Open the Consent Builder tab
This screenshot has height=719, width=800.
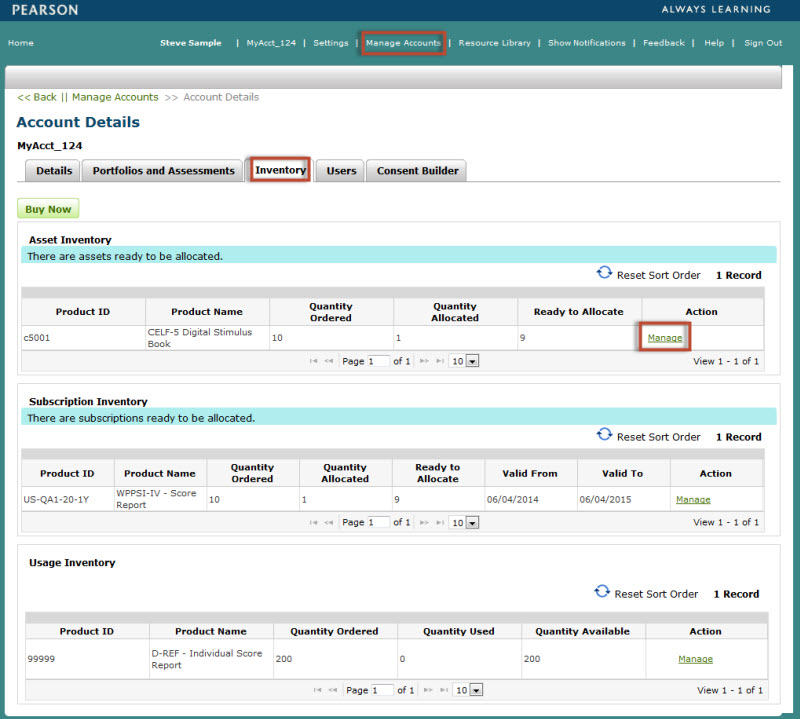pyautogui.click(x=417, y=171)
